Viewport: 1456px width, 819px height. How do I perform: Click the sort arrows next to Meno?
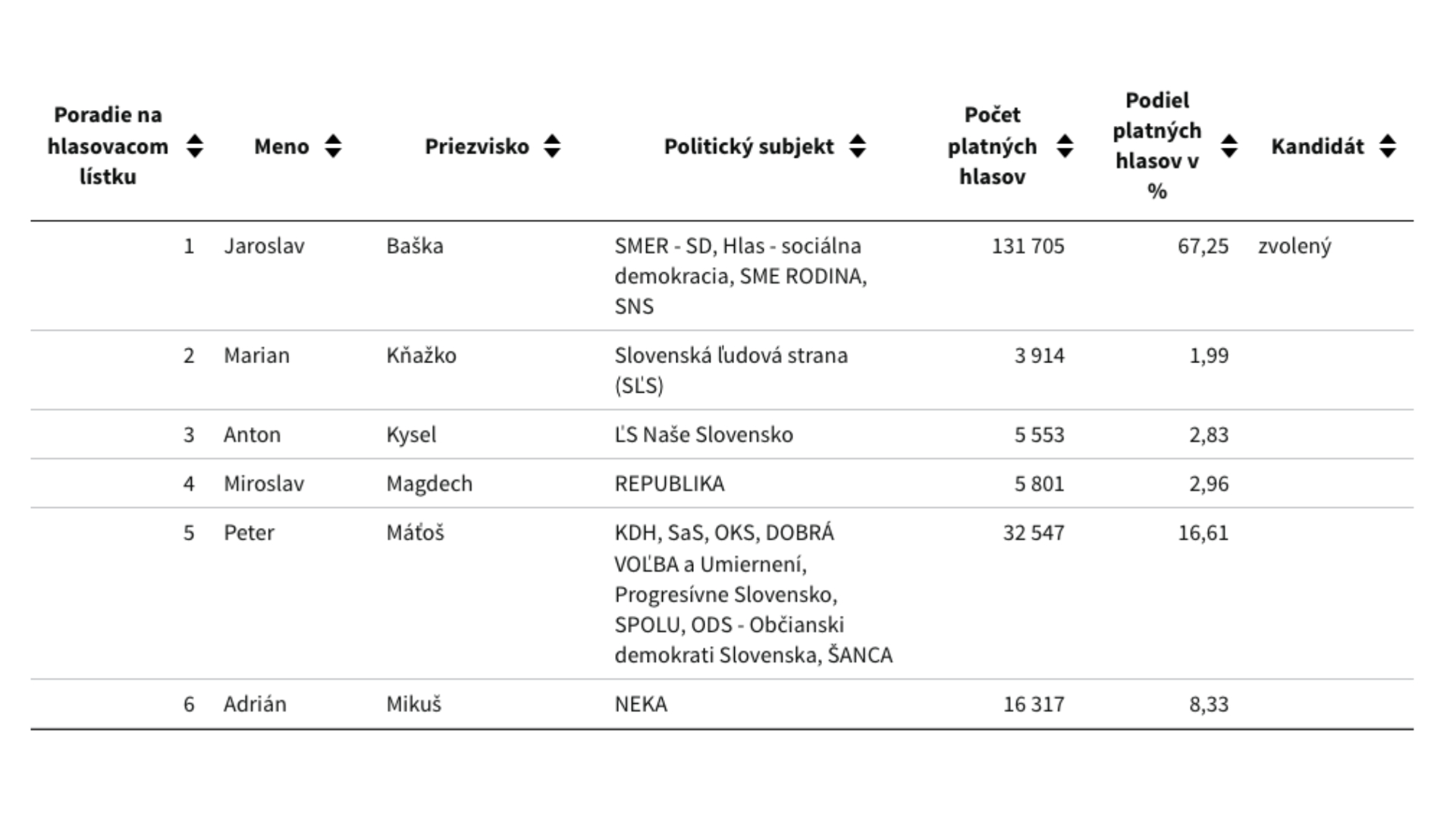(x=333, y=146)
